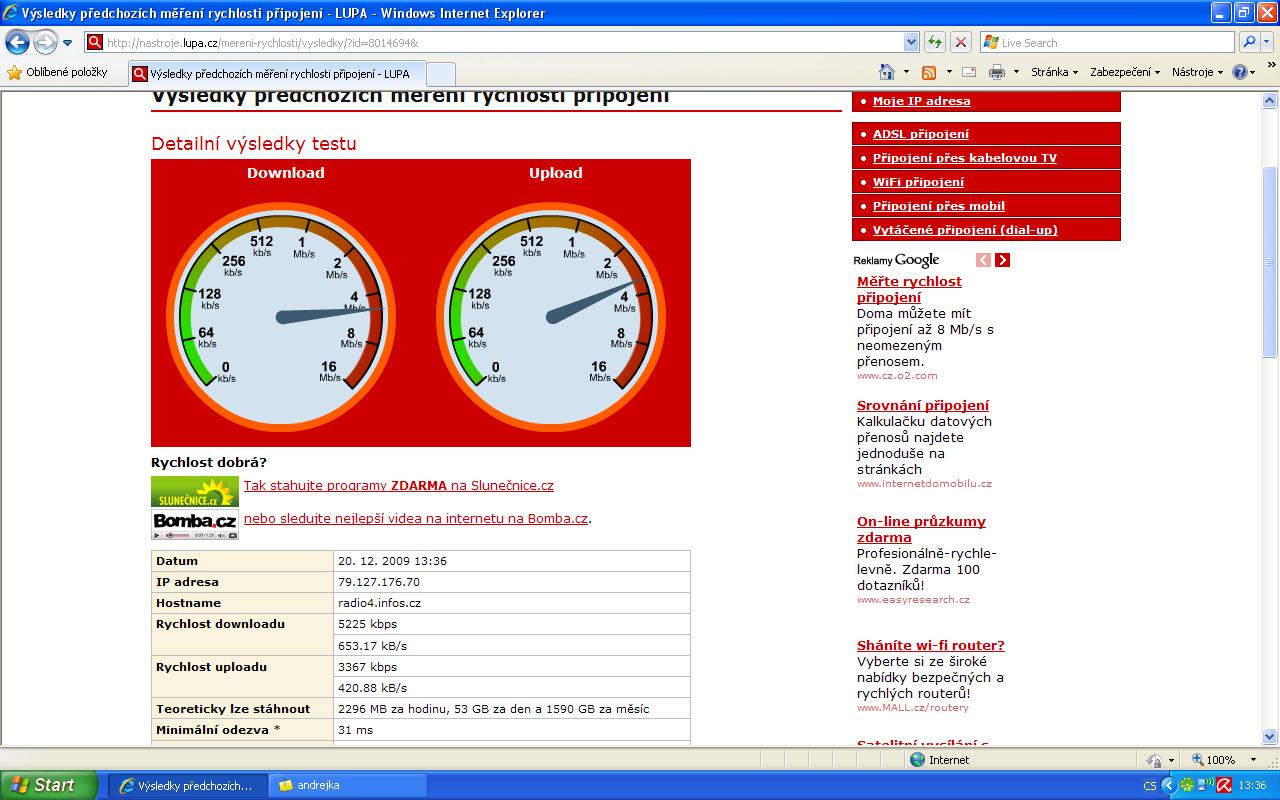This screenshot has height=800, width=1280.
Task: Open the Stránka menu
Action: [1054, 72]
